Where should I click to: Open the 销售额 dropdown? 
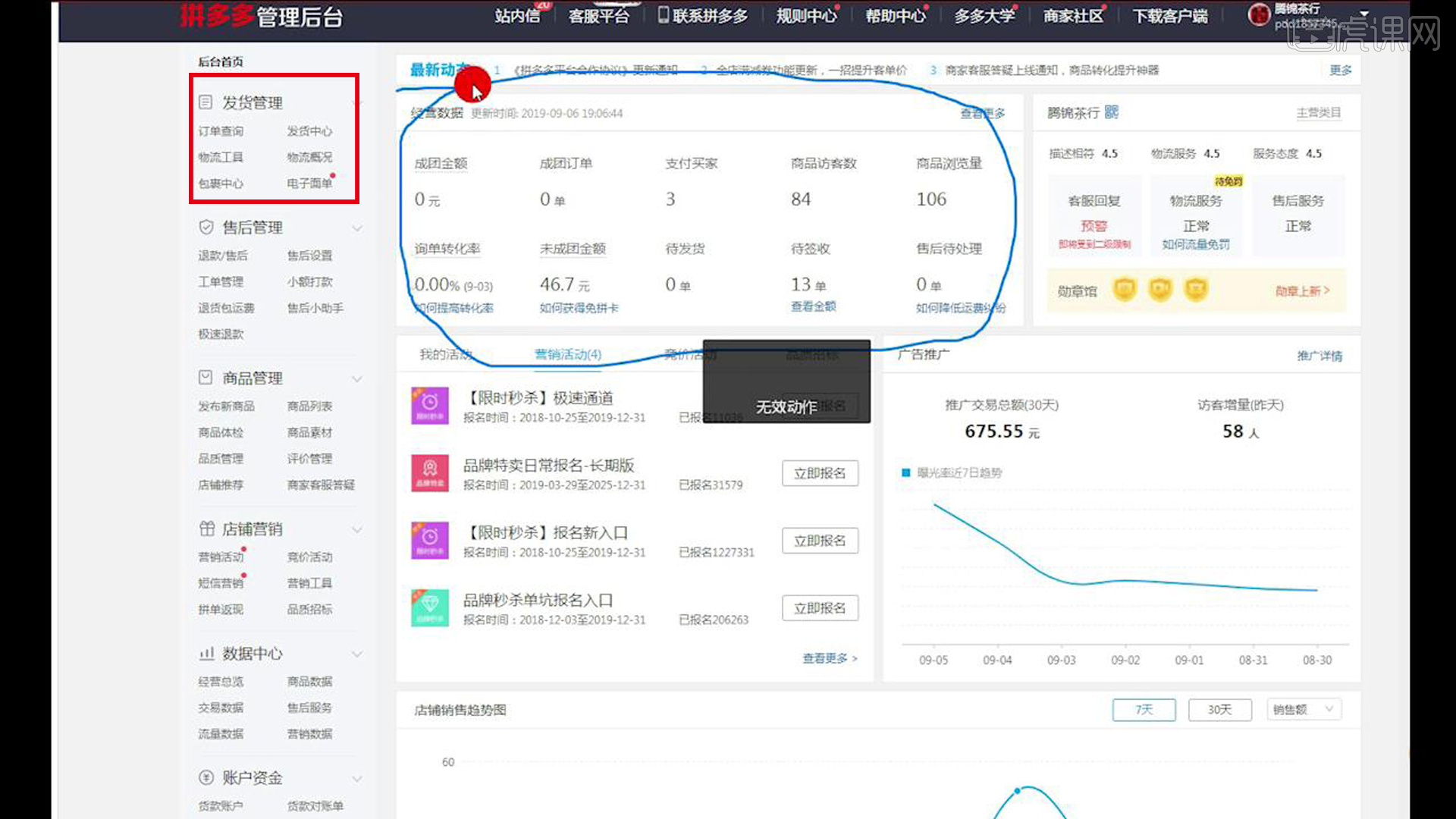point(1304,710)
